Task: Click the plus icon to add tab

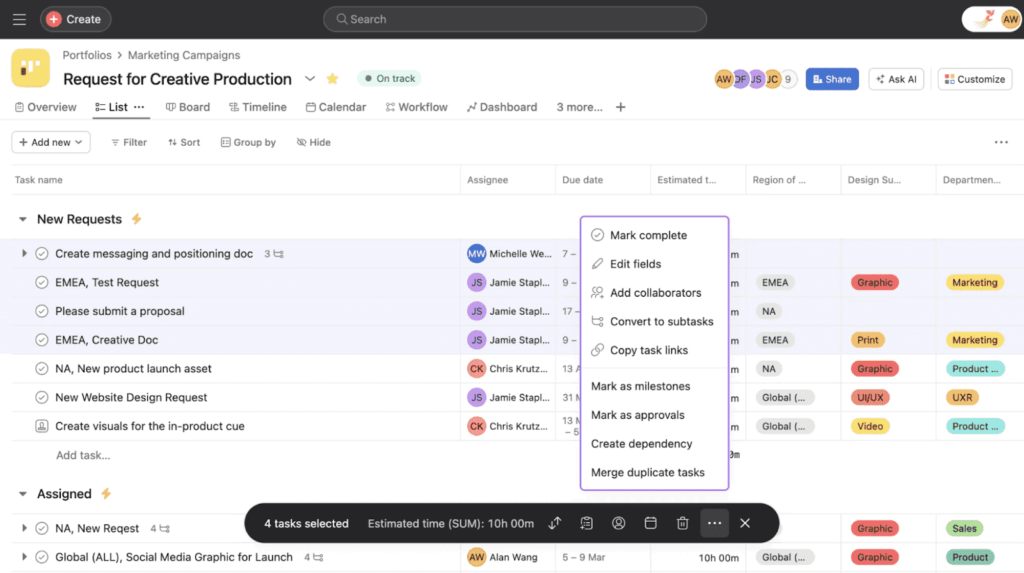Action: click(x=621, y=107)
